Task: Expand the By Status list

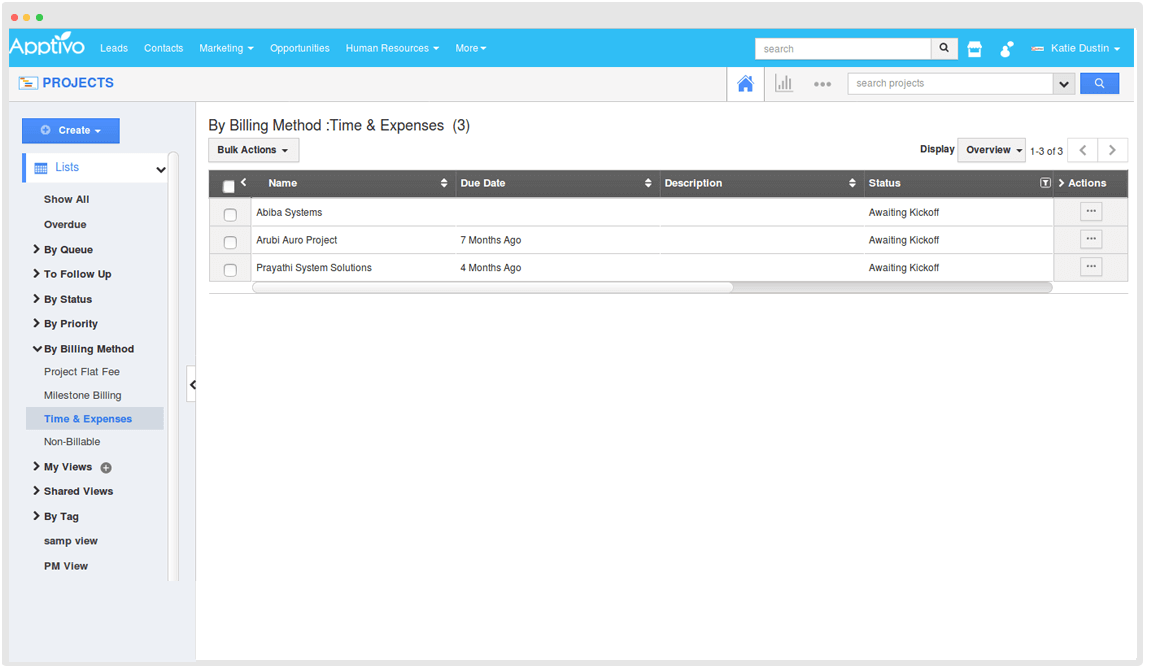Action: click(x=67, y=299)
